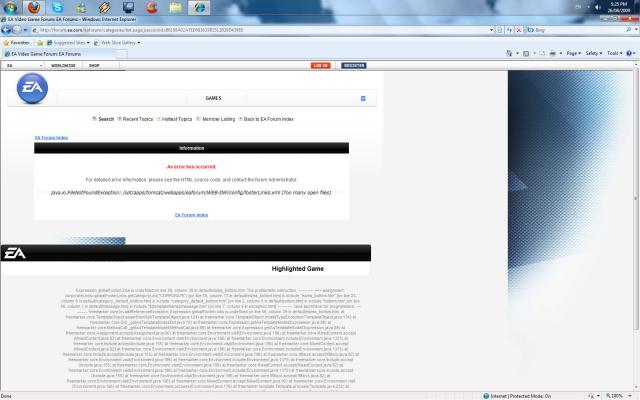
Task: Open the Safety menu
Action: point(593,53)
